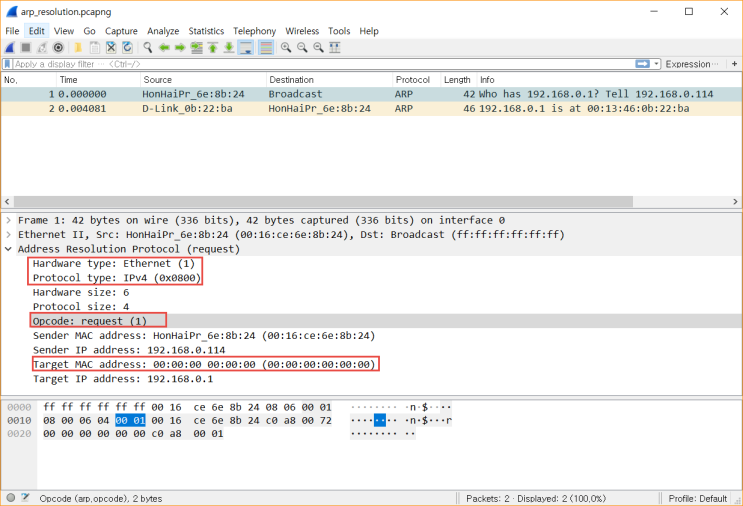The width and height of the screenshot is (743, 506).
Task: Open the recent display filters dropdown
Action: (x=656, y=64)
